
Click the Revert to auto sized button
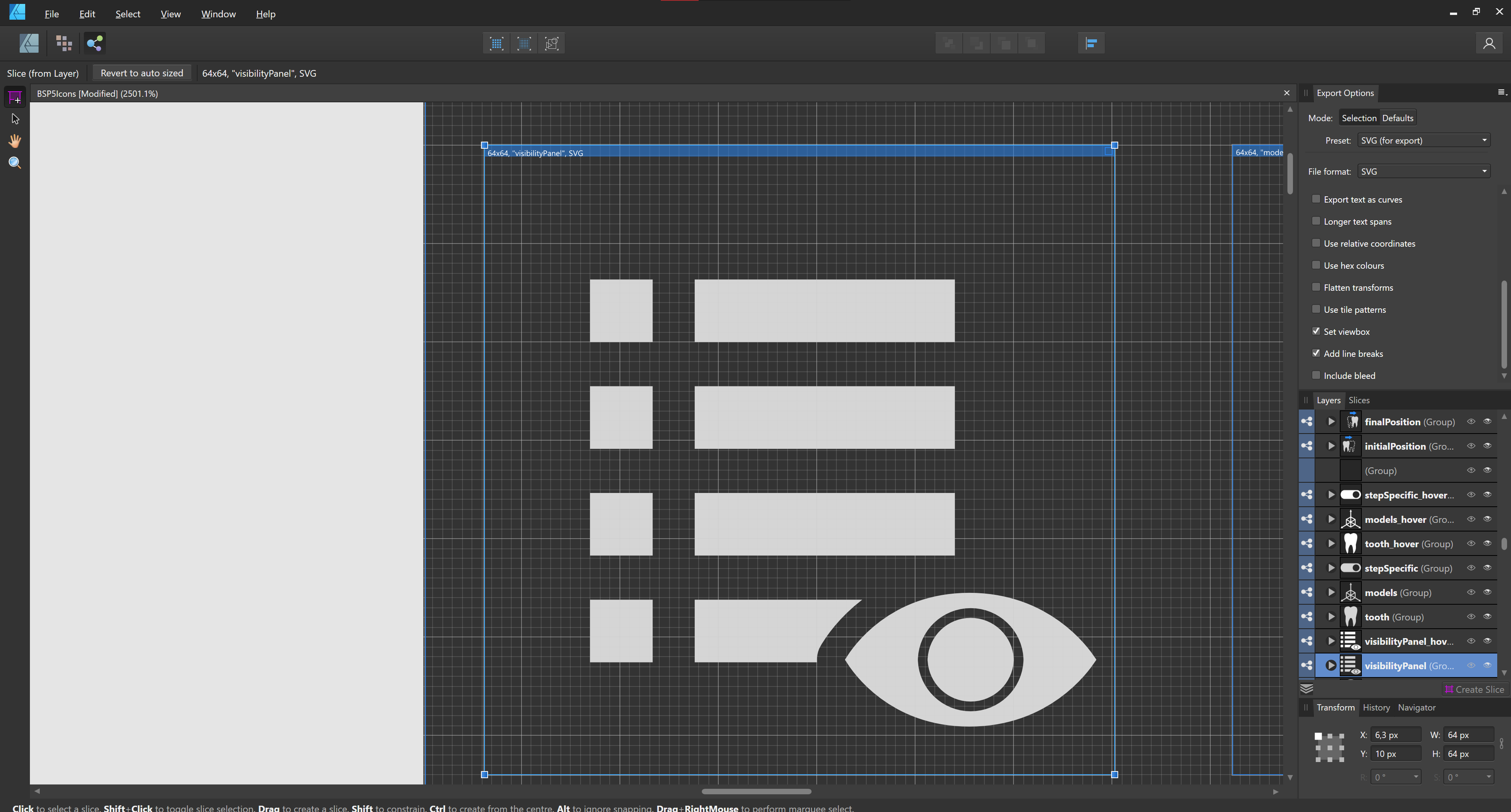(x=141, y=73)
